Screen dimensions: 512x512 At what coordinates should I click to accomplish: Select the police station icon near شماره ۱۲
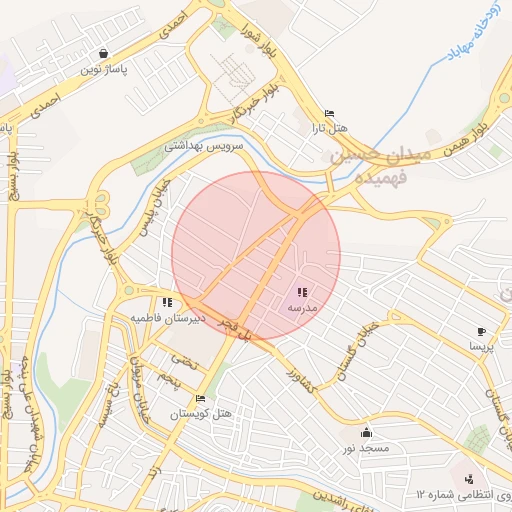pyautogui.click(x=469, y=479)
